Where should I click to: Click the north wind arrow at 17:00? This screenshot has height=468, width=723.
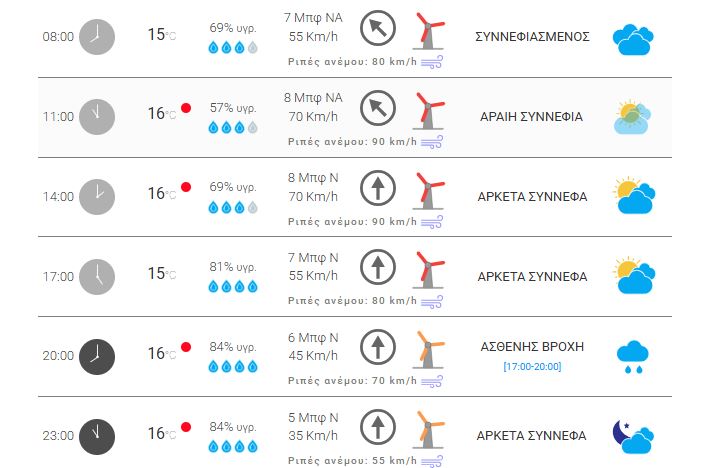point(377,267)
